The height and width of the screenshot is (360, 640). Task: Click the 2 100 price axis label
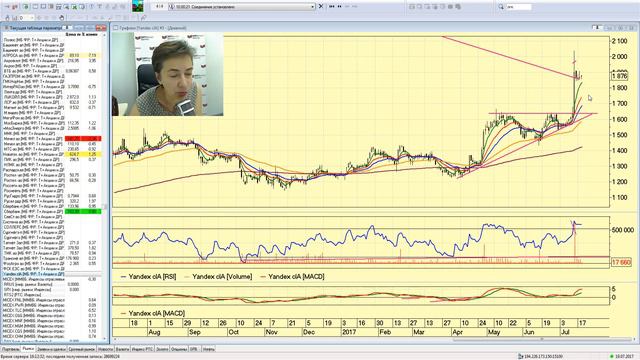click(x=620, y=41)
